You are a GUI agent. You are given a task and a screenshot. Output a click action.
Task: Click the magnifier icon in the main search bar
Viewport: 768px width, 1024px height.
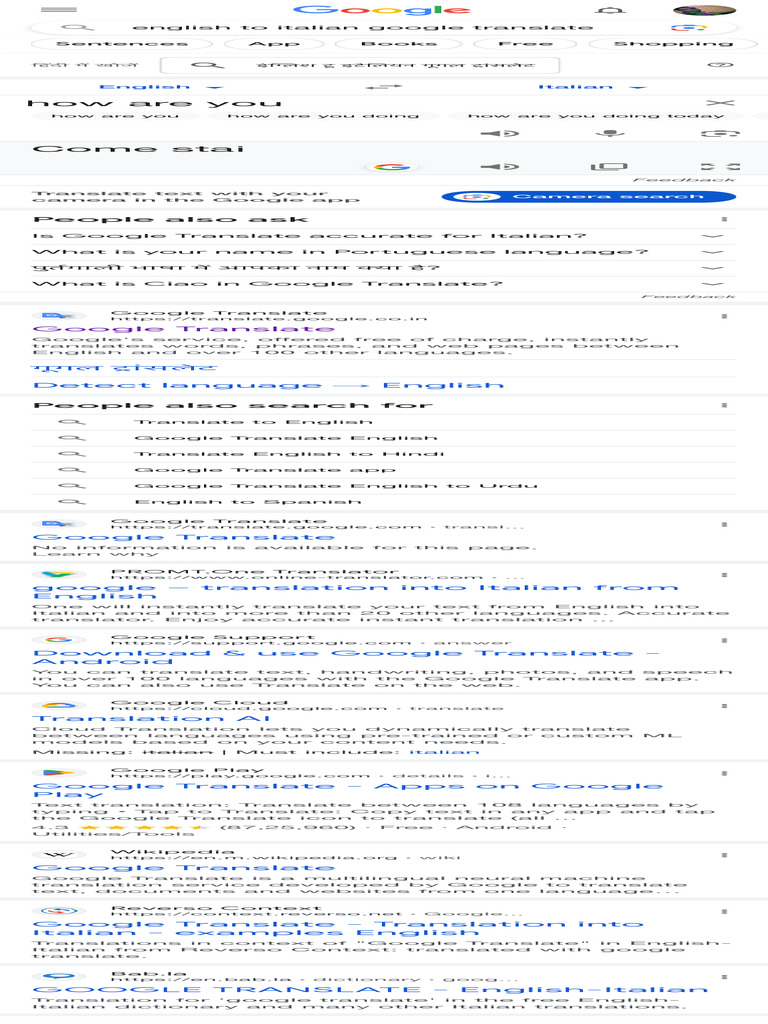point(78,27)
